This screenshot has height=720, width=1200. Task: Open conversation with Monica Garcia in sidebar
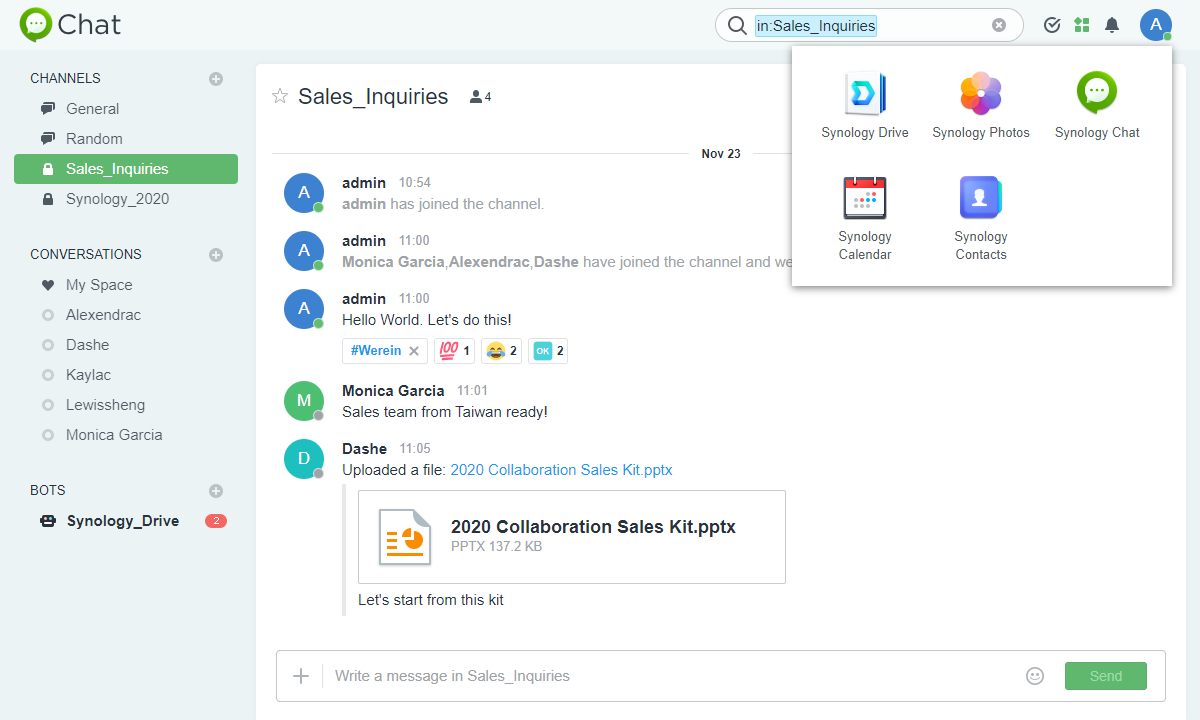tap(126, 435)
